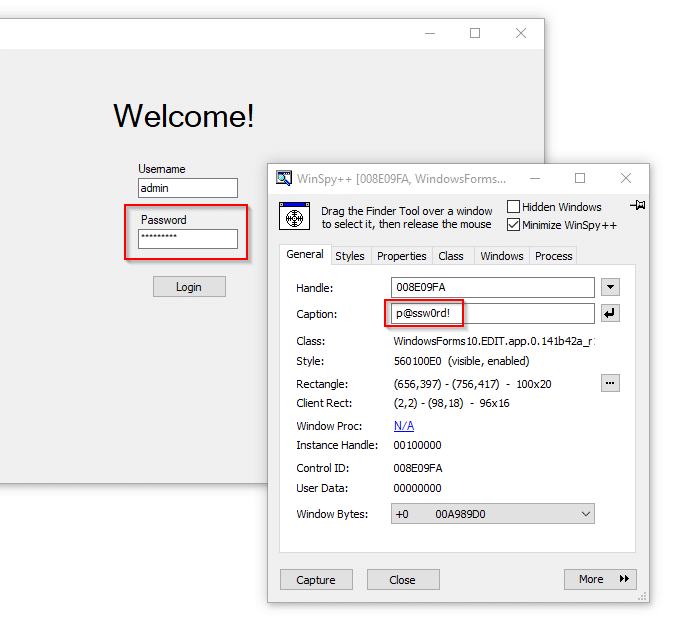Uncheck Minimize WinSpy++ option
The image size is (689, 626).
513,224
